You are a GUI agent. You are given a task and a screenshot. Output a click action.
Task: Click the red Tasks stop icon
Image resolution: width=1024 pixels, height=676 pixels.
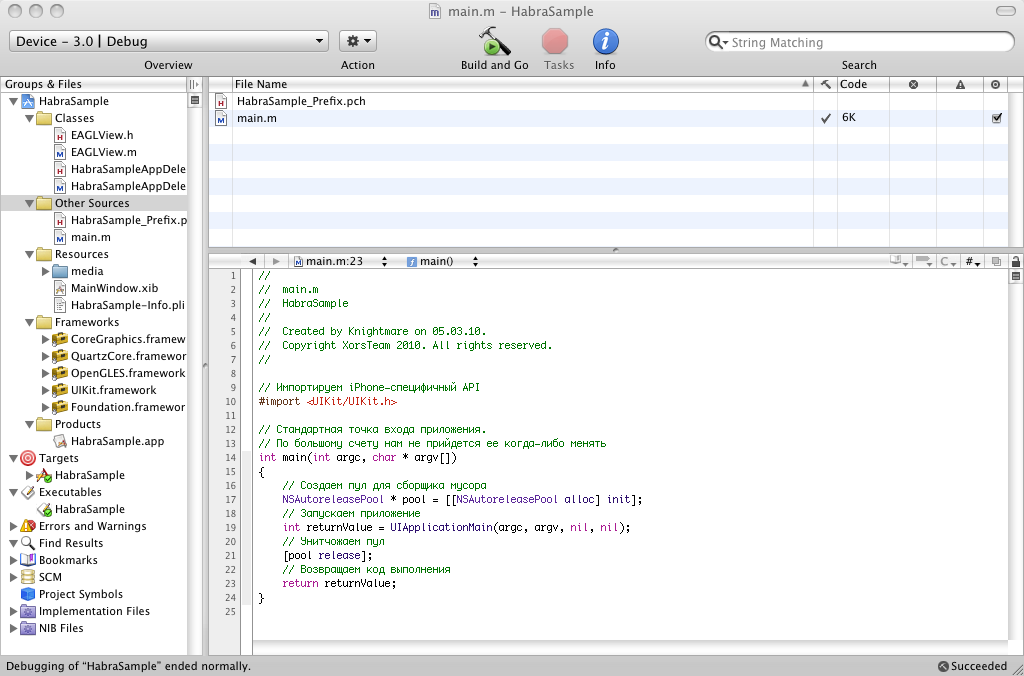[555, 42]
